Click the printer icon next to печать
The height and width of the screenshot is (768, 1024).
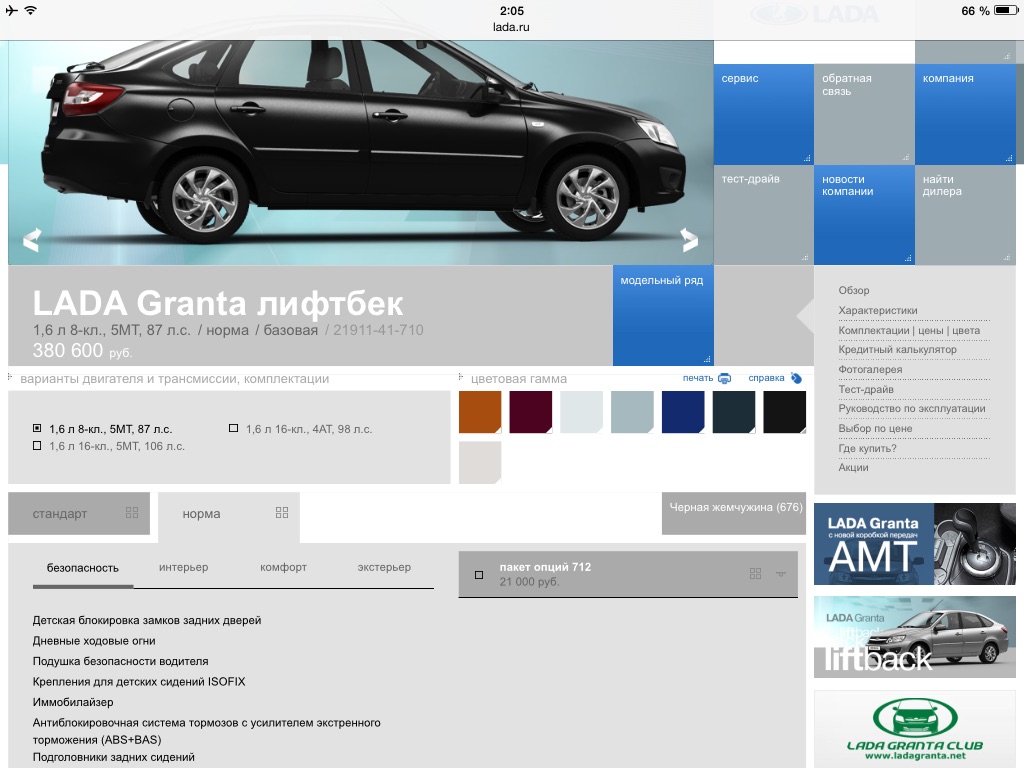(x=725, y=379)
